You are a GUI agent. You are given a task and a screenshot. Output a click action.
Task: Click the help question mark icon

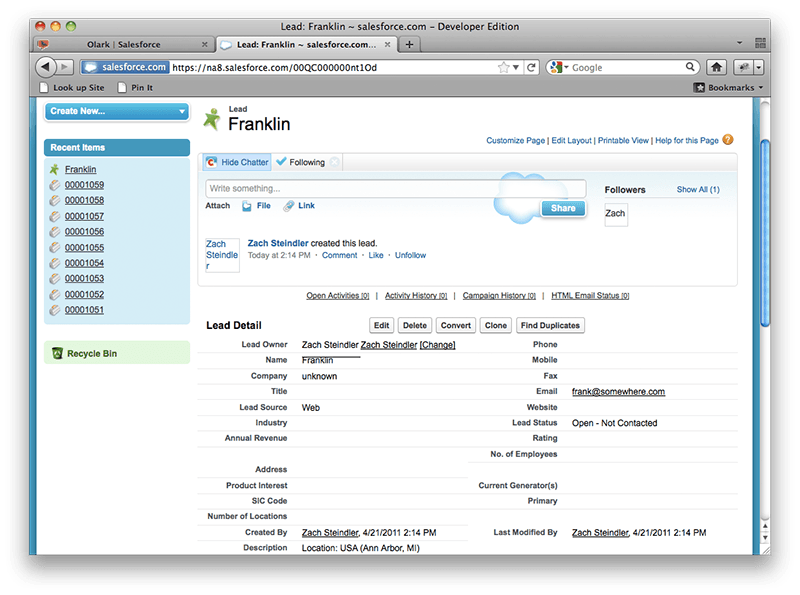[x=728, y=140]
